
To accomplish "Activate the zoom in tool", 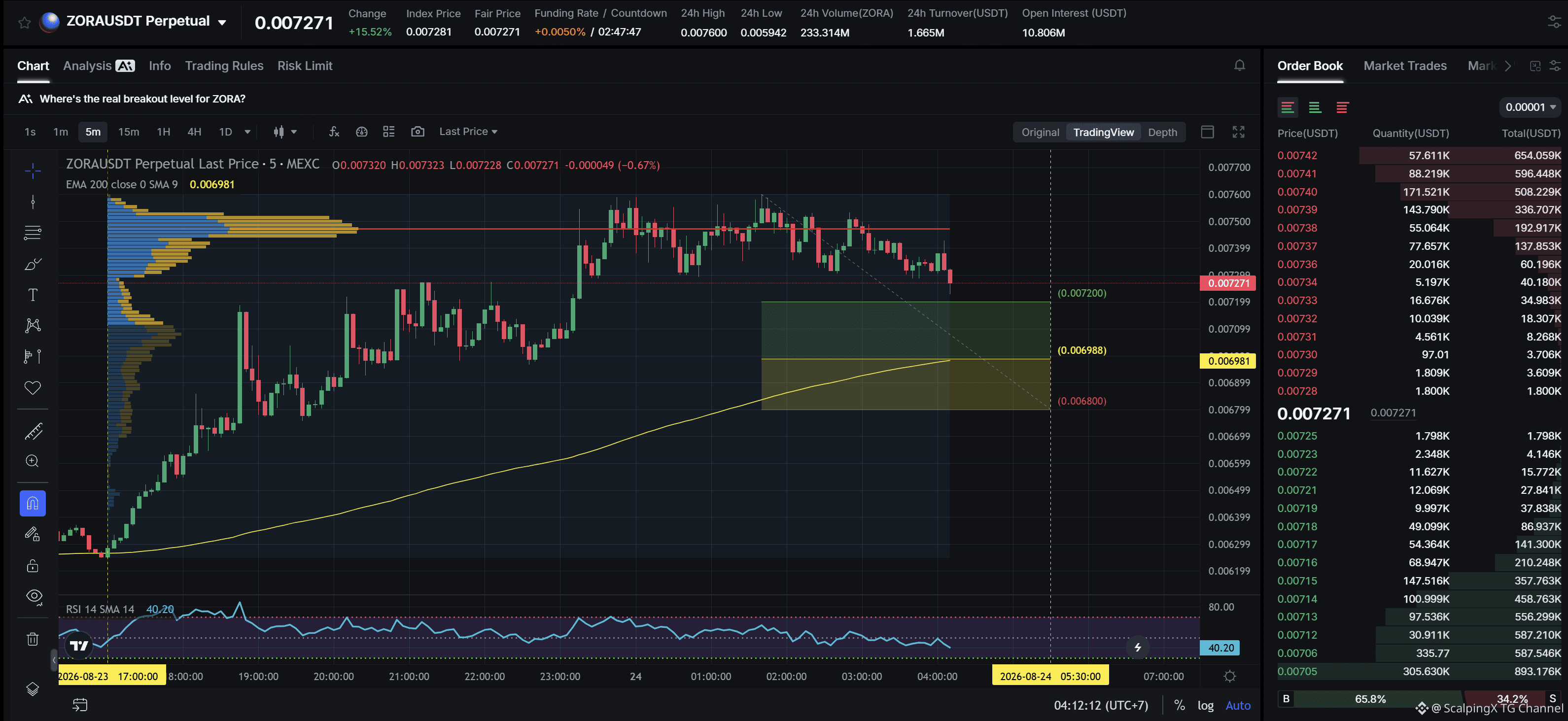I will tap(33, 461).
